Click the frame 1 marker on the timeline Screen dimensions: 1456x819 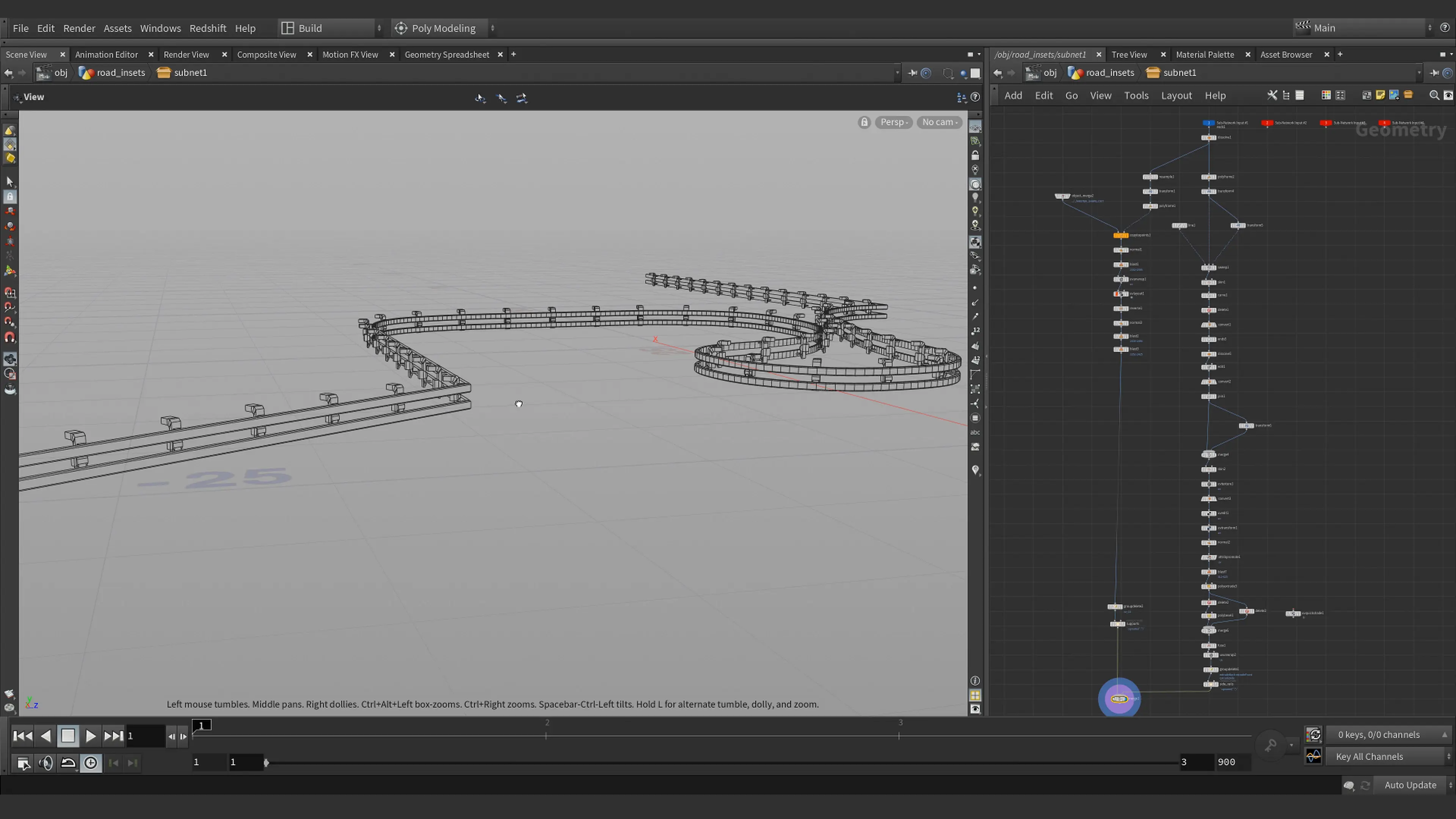(201, 725)
